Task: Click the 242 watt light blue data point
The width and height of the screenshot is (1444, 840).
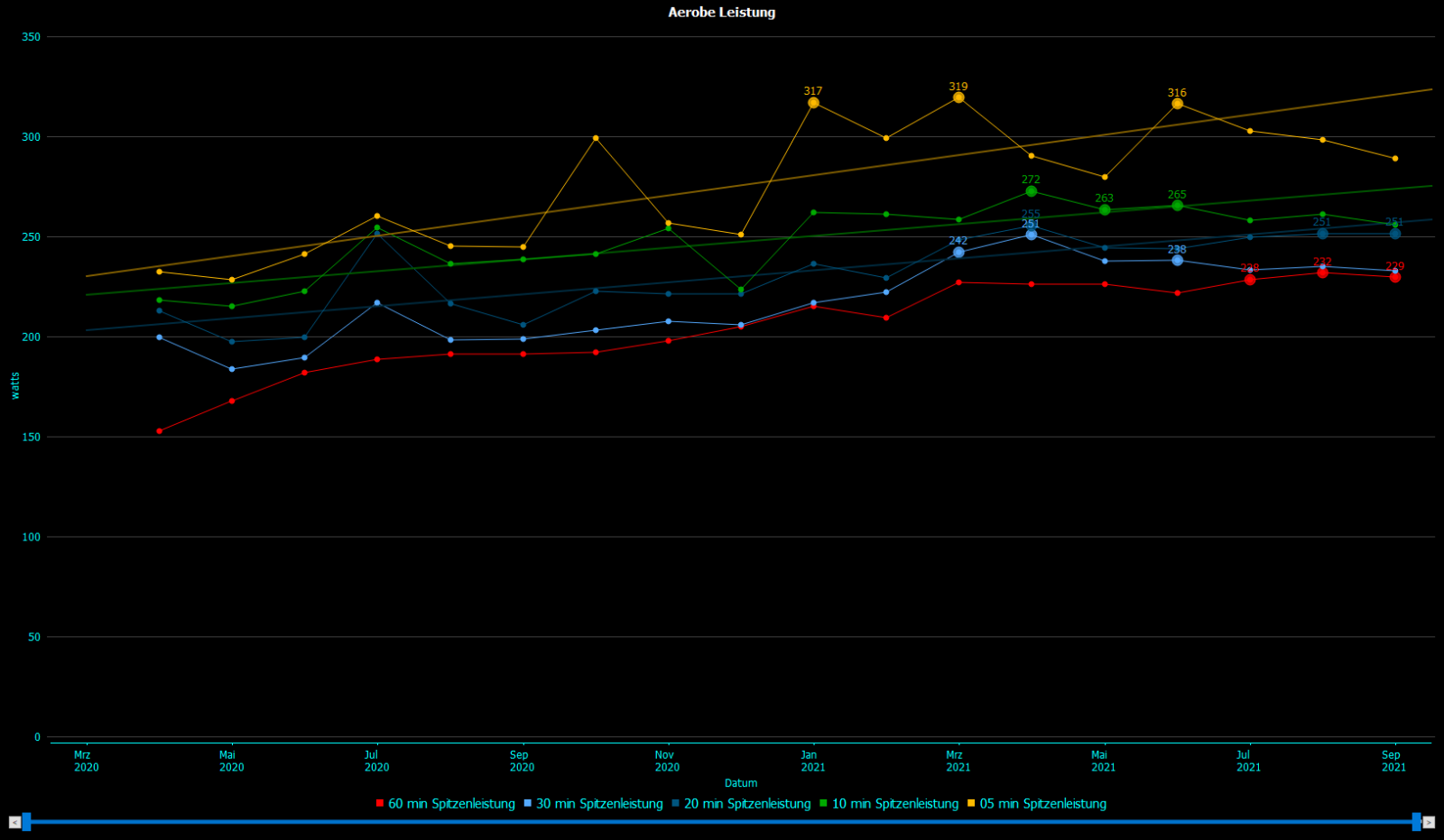Action: 958,253
